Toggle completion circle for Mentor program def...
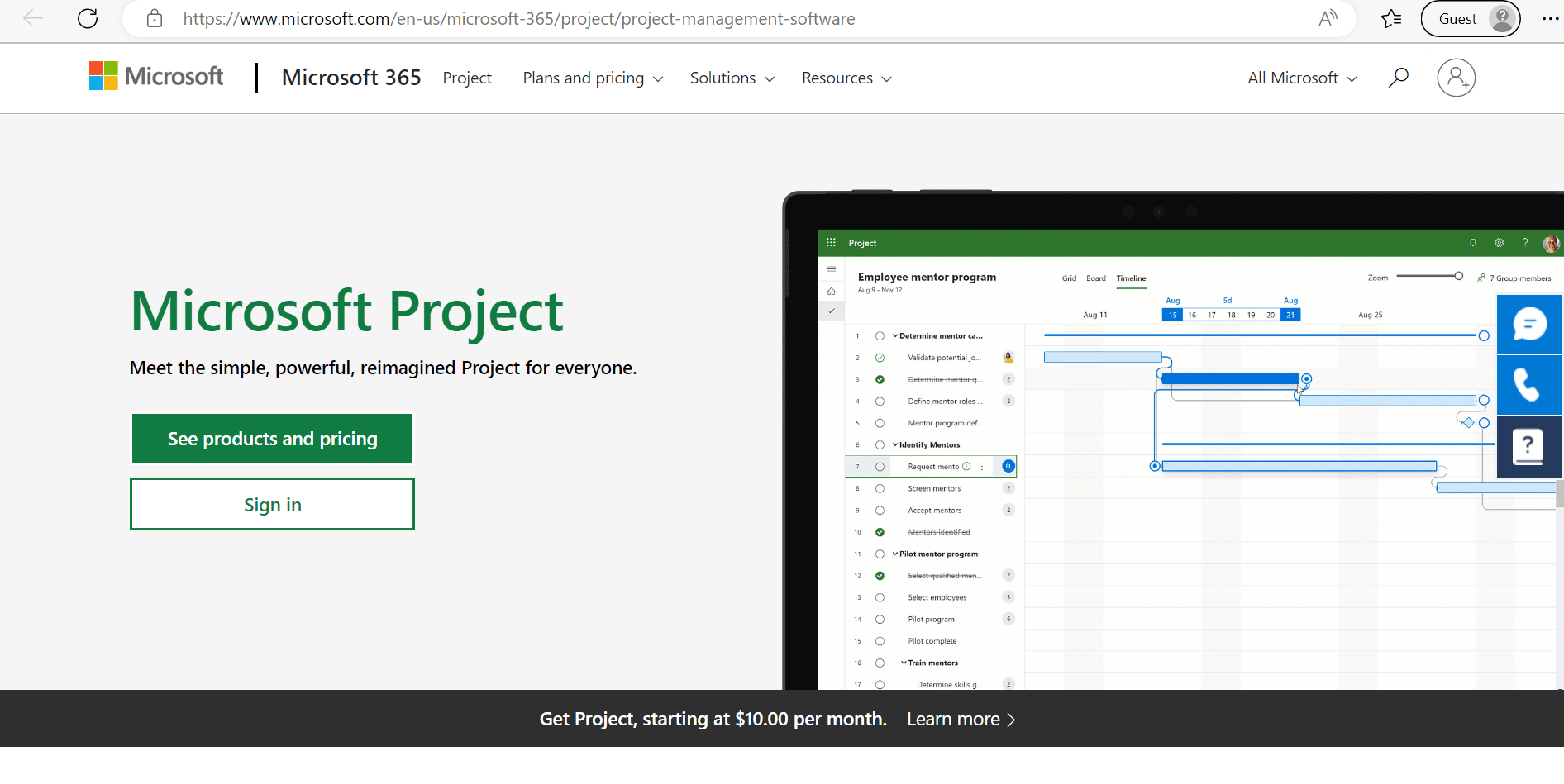 [x=880, y=423]
